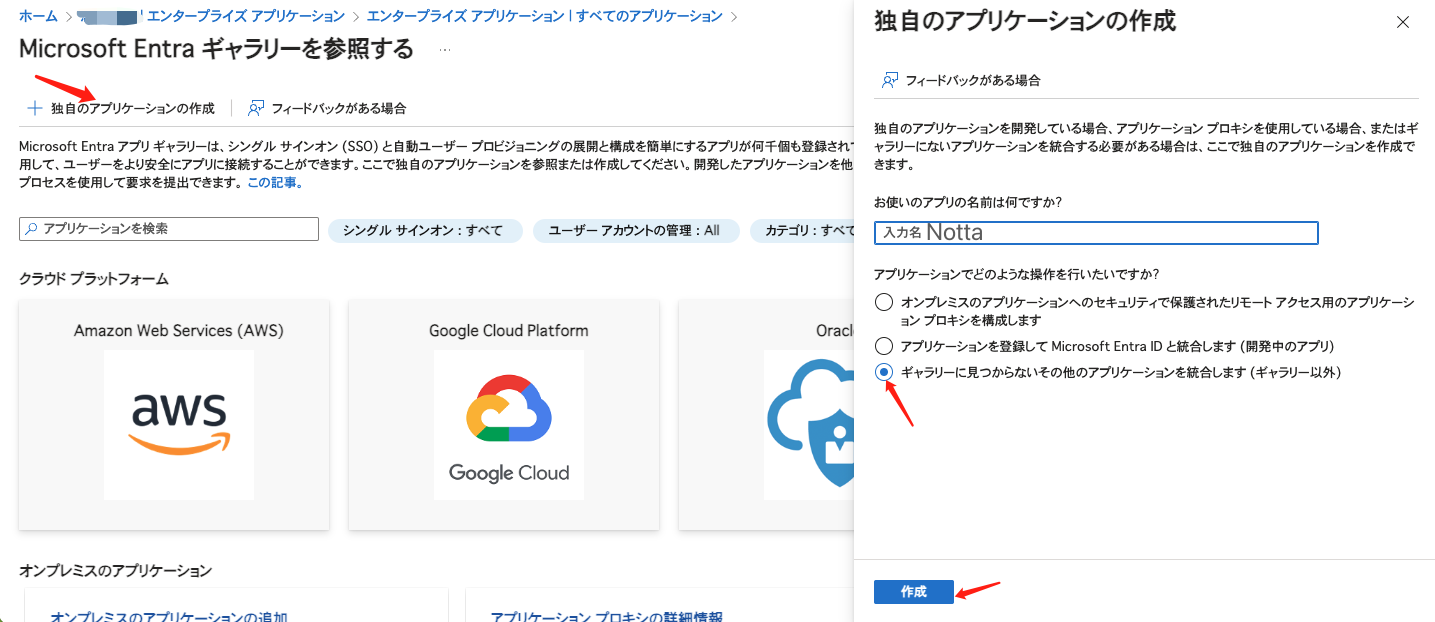This screenshot has width=1435, height=622.
Task: Click the feedback person icon in the side panel
Action: [x=890, y=80]
